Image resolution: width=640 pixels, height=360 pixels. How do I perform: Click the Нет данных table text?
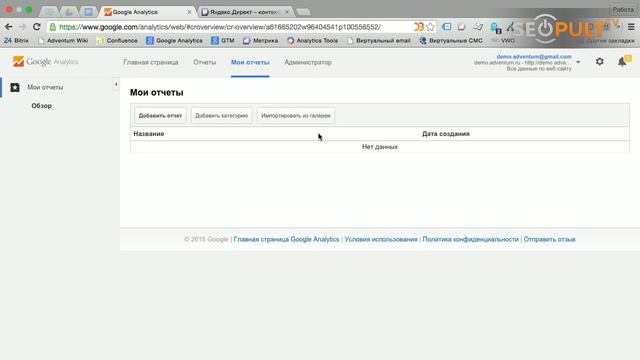(x=380, y=147)
